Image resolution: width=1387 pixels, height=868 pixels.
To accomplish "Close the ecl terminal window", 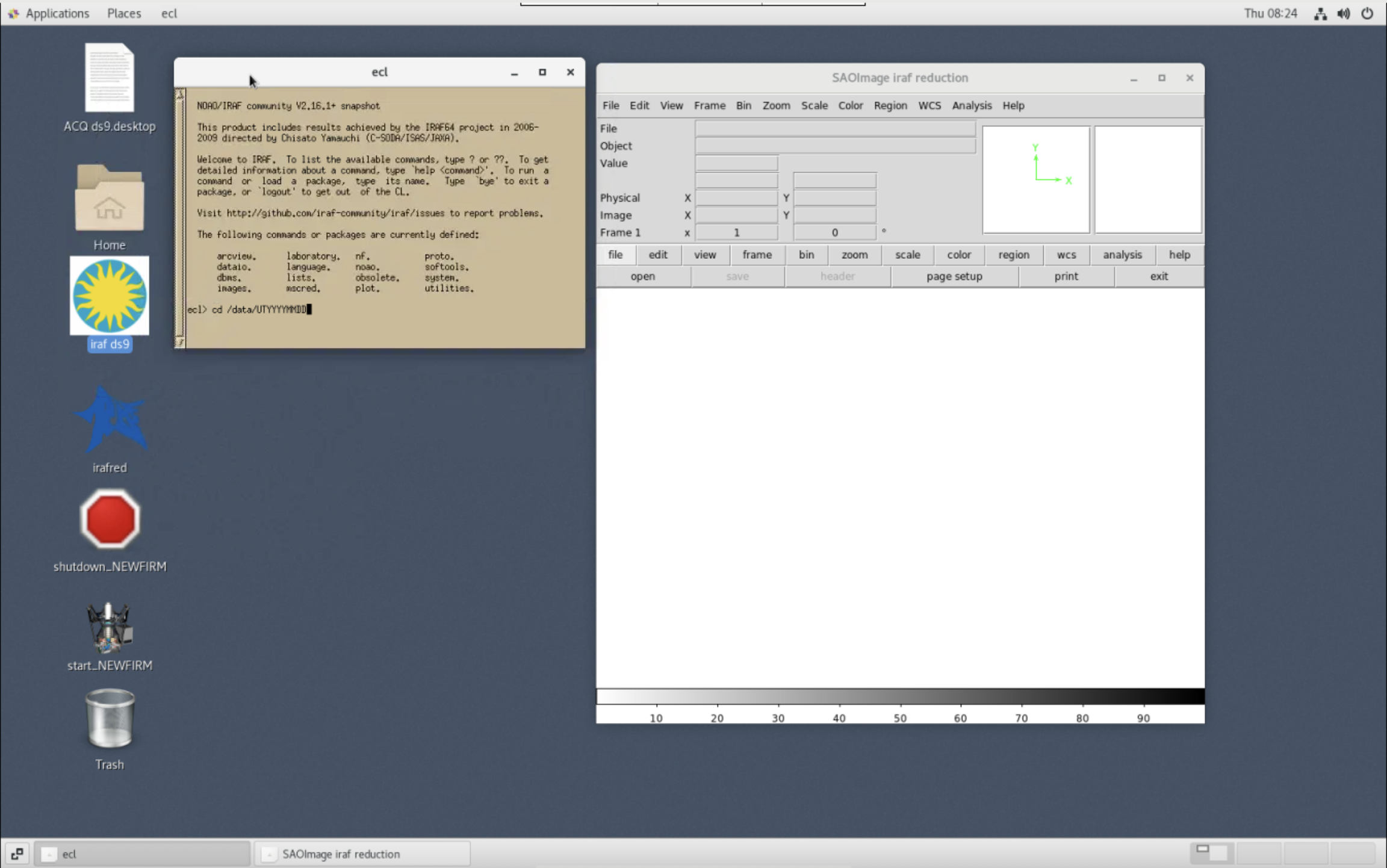I will point(570,72).
